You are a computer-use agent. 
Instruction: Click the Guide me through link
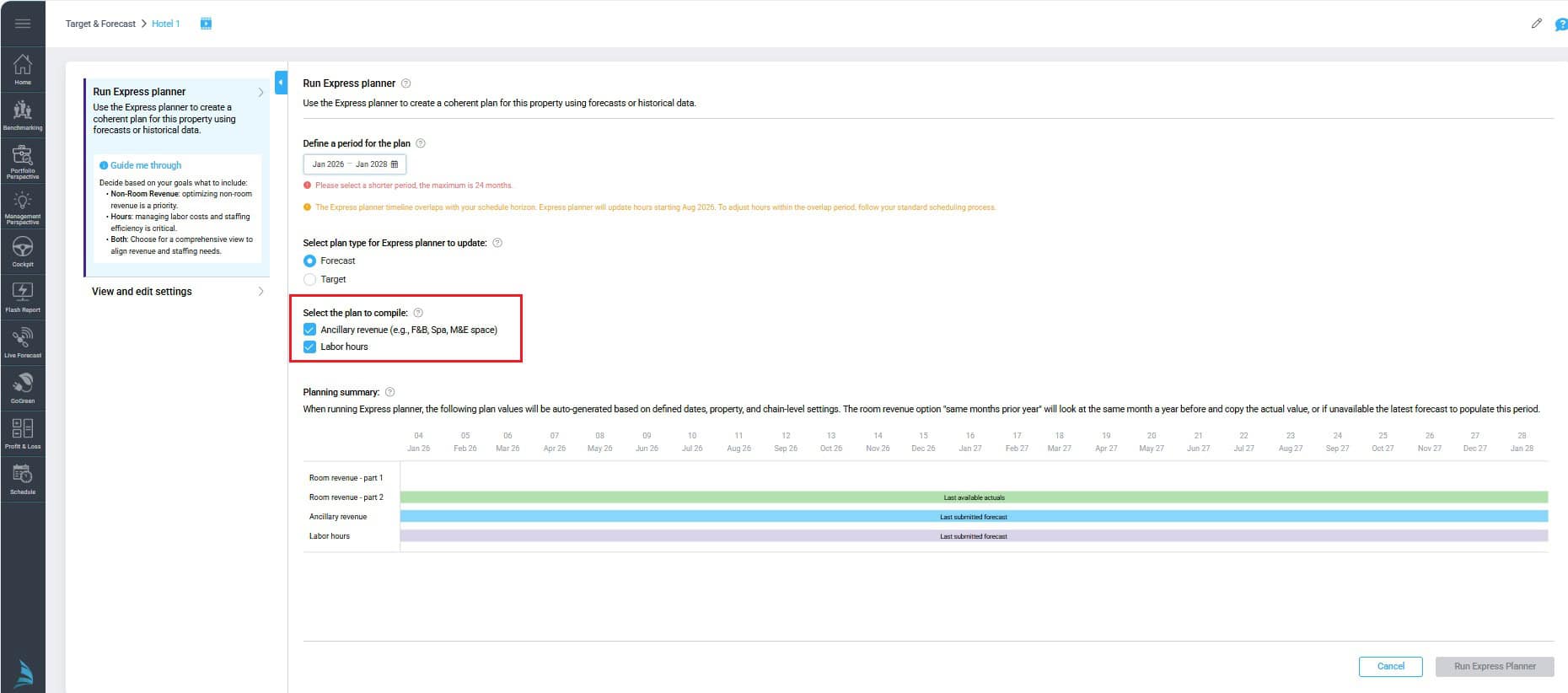pyautogui.click(x=145, y=165)
